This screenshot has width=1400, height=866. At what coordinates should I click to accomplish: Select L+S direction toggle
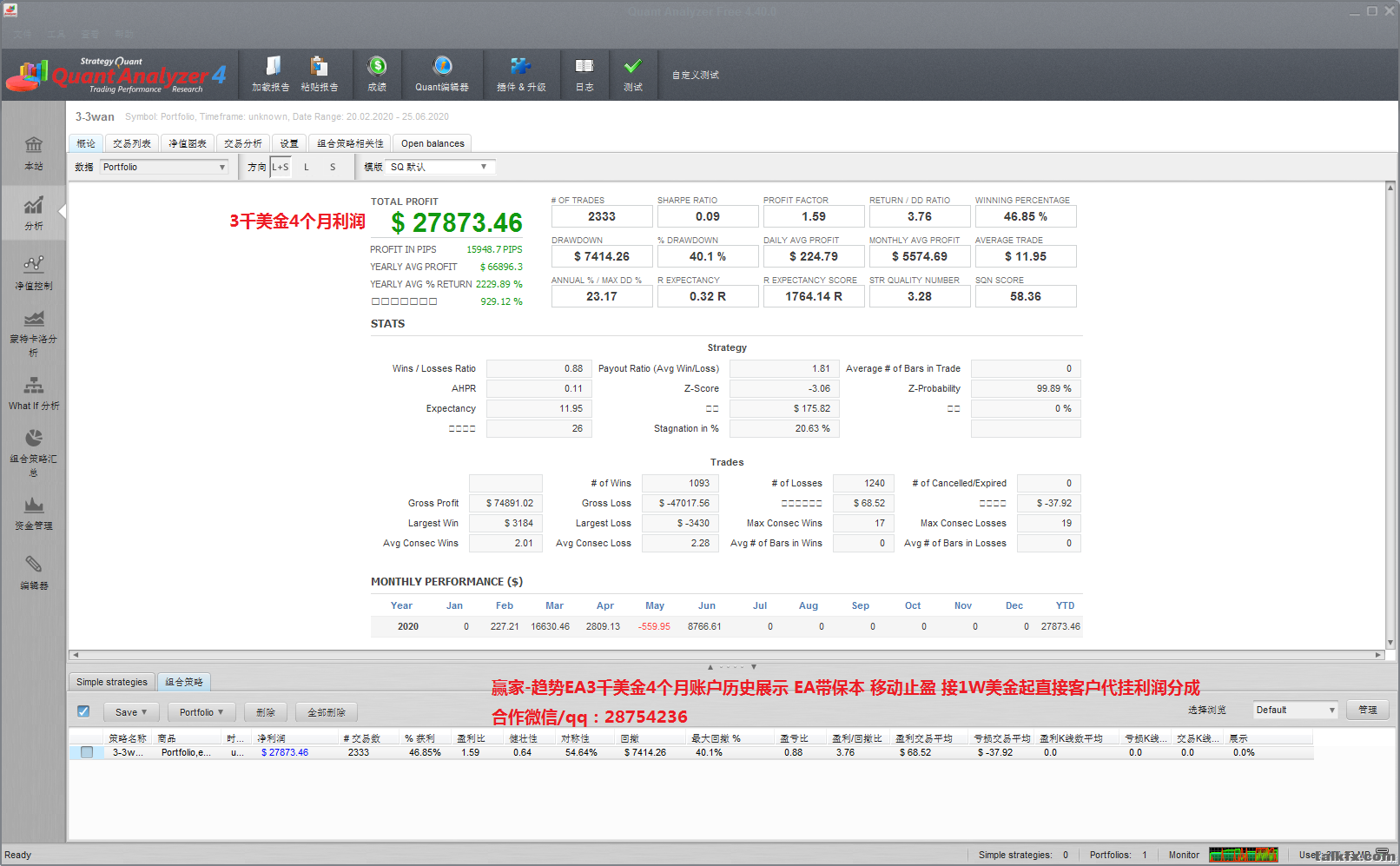point(280,167)
